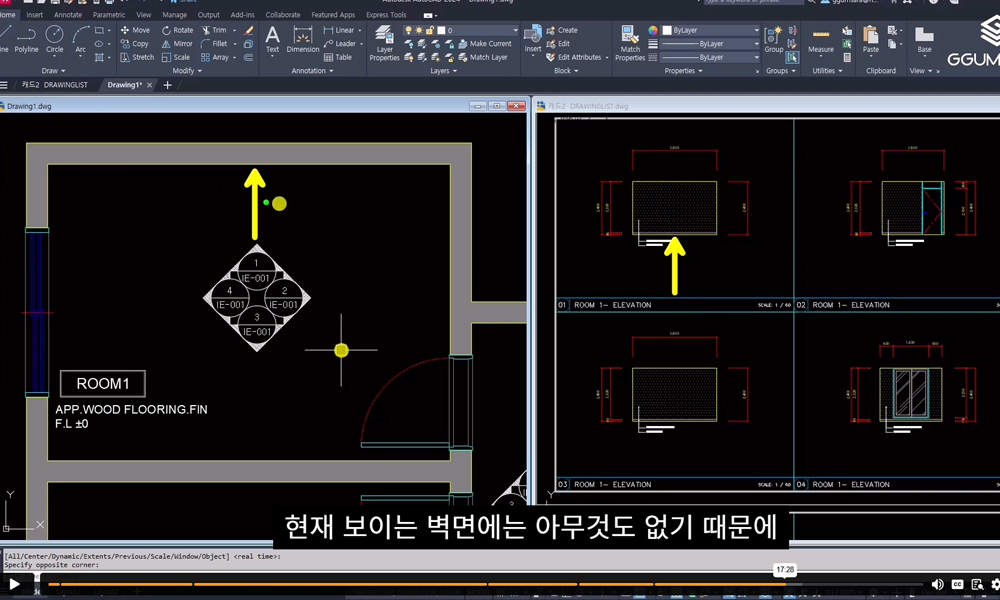This screenshot has height=600, width=1000.
Task: Click the Leader tool
Action: point(339,44)
